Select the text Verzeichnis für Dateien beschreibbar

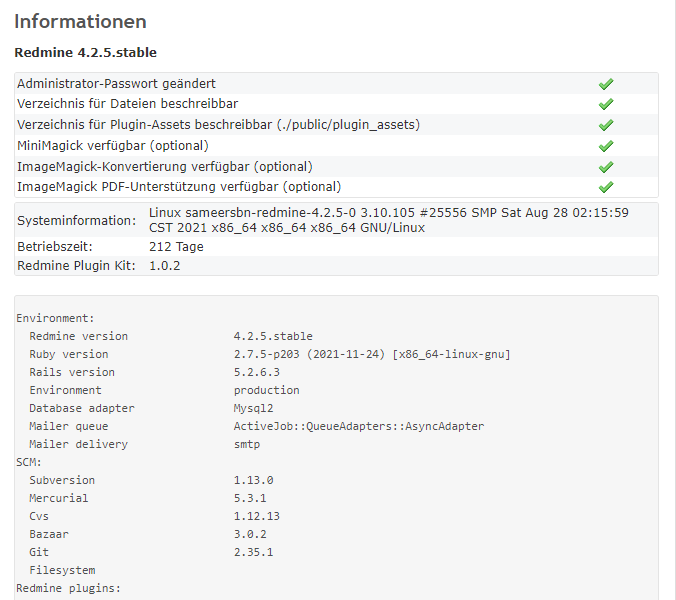(127, 104)
